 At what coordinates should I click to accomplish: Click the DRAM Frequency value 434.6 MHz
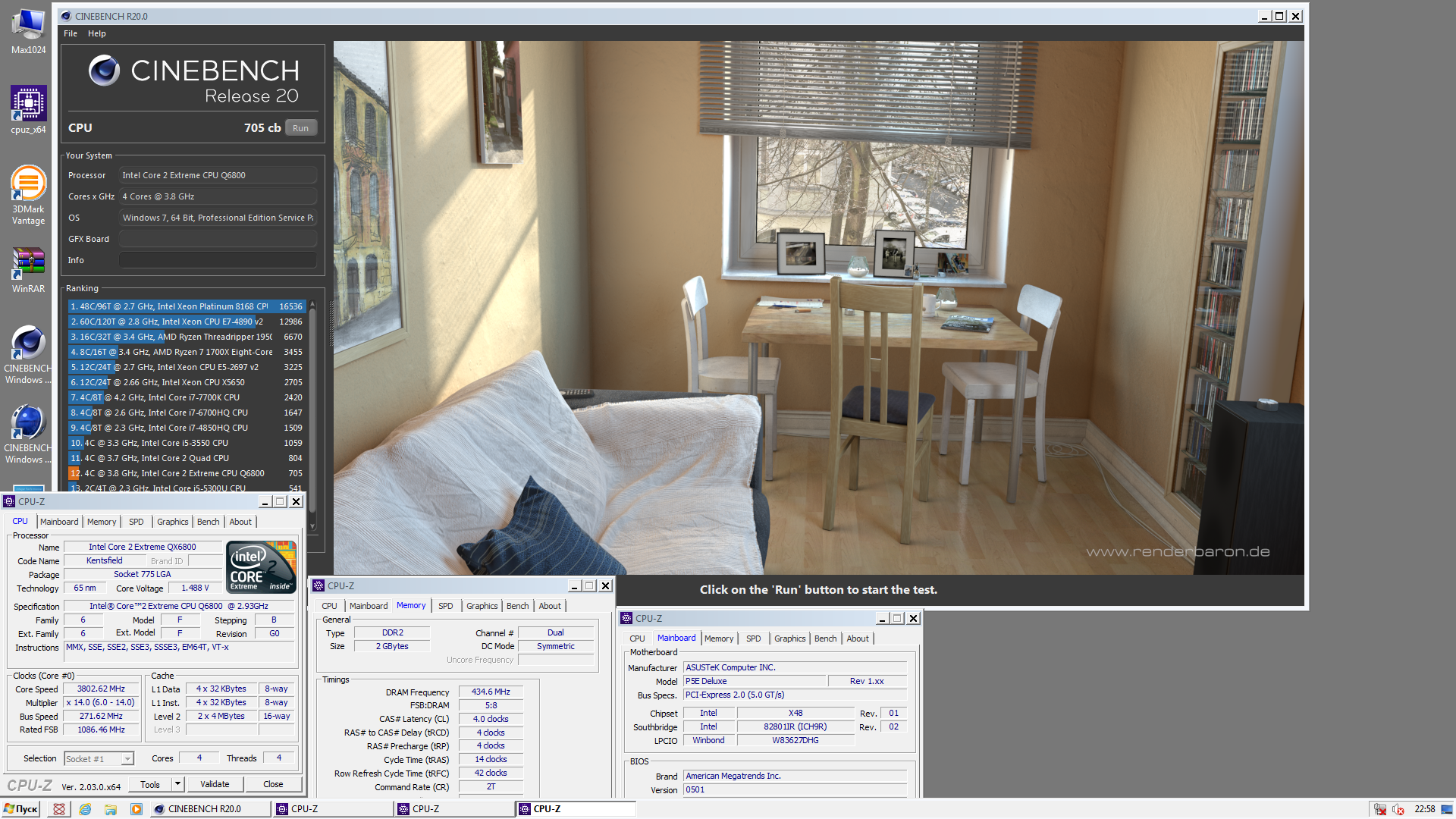[x=491, y=692]
